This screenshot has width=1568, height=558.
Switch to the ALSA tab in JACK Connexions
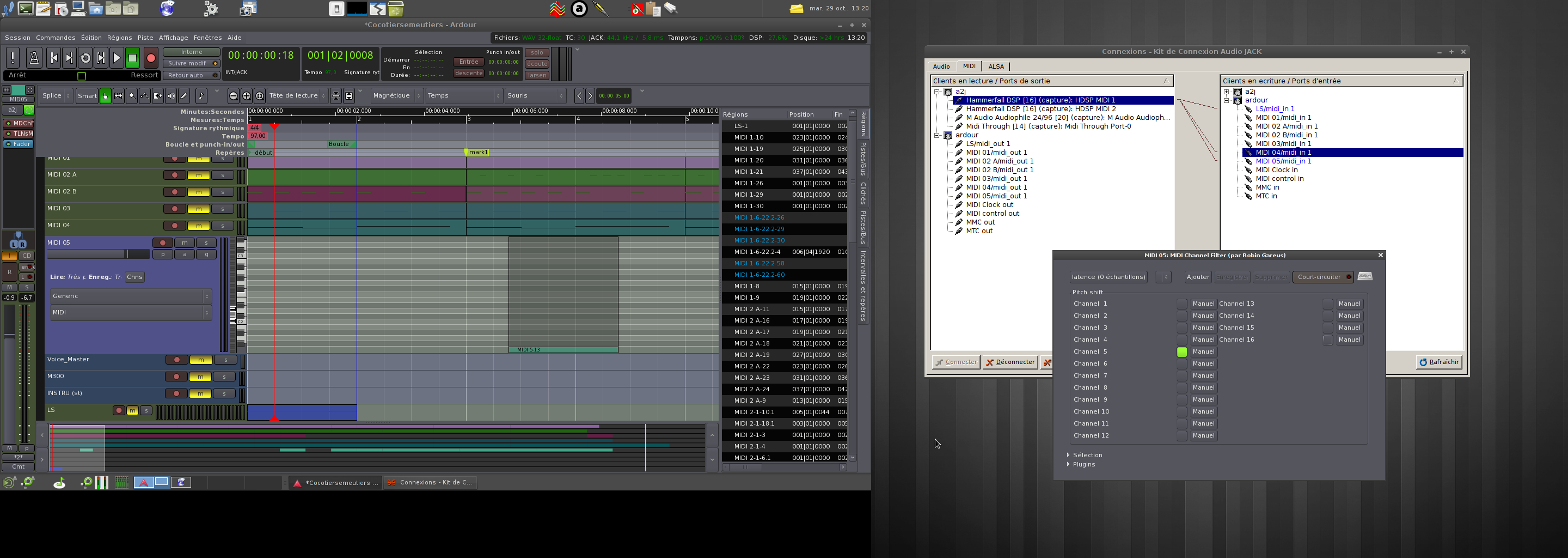(x=996, y=66)
